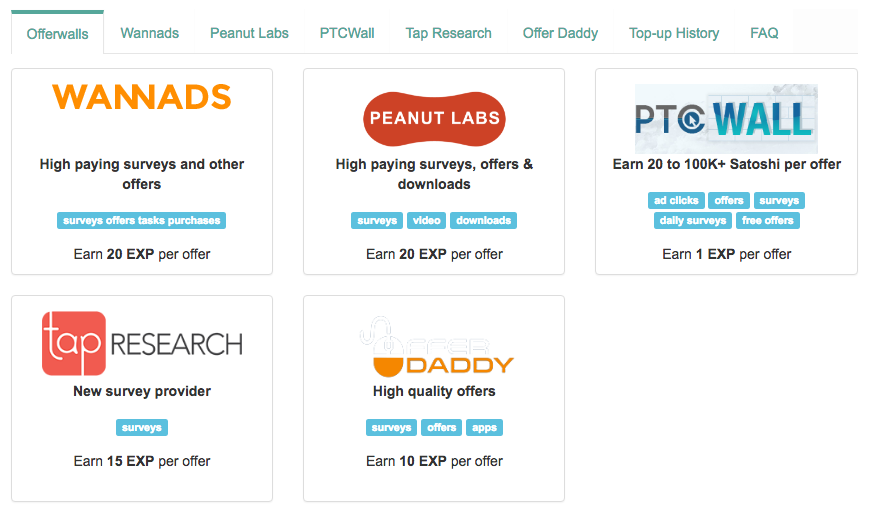872x513 pixels.
Task: Switch to the PTCWall tab
Action: tap(347, 33)
